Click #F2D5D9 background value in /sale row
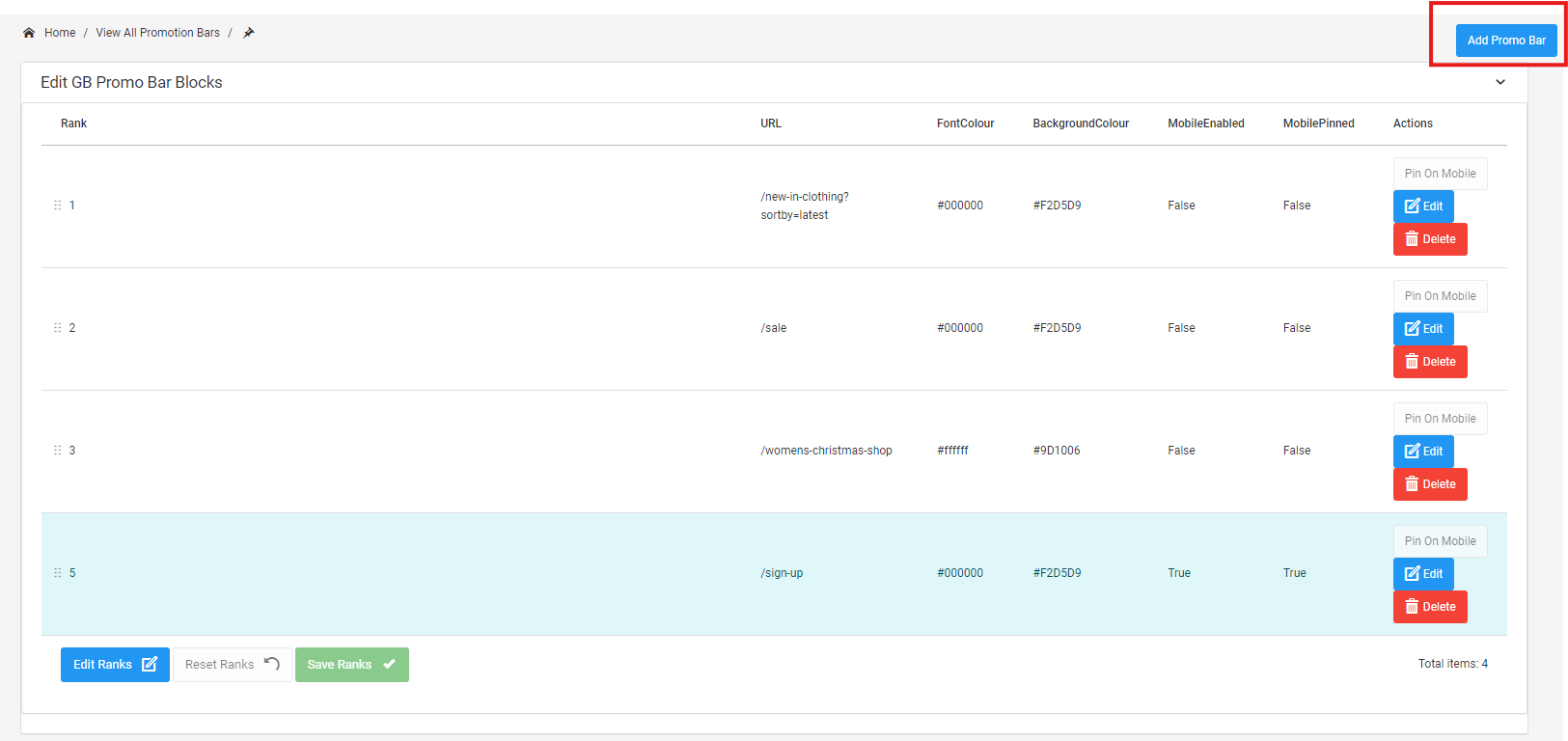The height and width of the screenshot is (741, 1568). pyautogui.click(x=1057, y=328)
